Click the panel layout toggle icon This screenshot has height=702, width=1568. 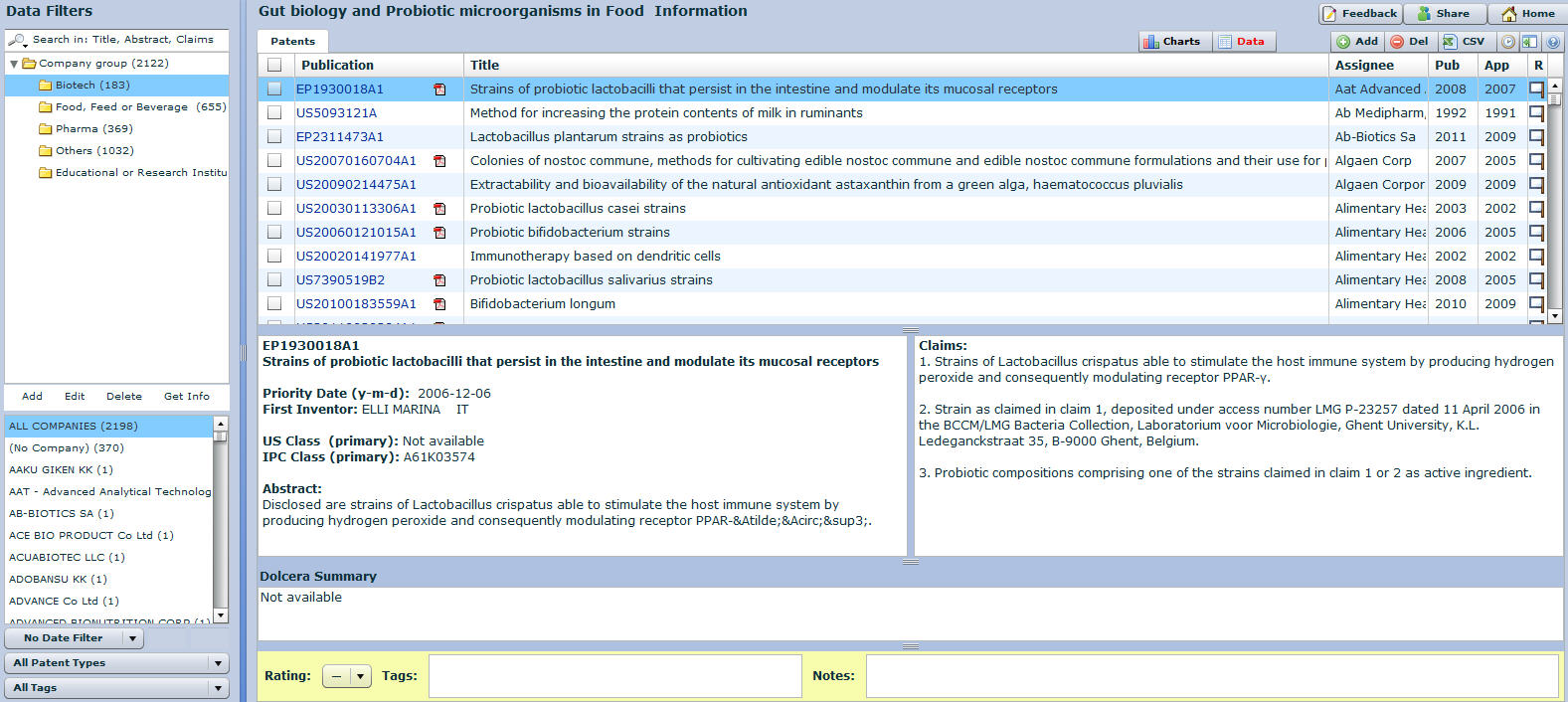pyautogui.click(x=1529, y=42)
